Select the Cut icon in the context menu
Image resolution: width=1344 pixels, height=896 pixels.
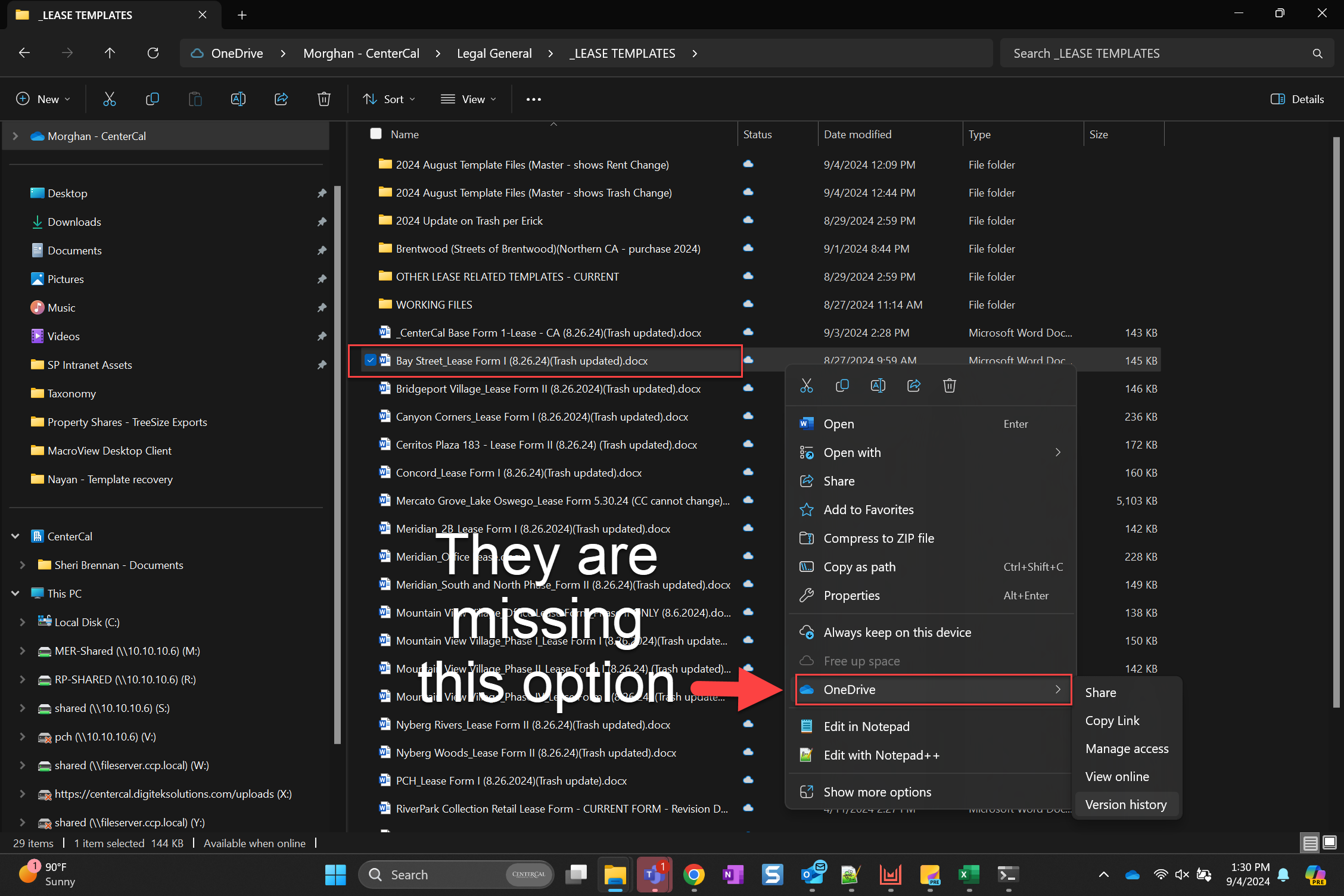click(807, 385)
